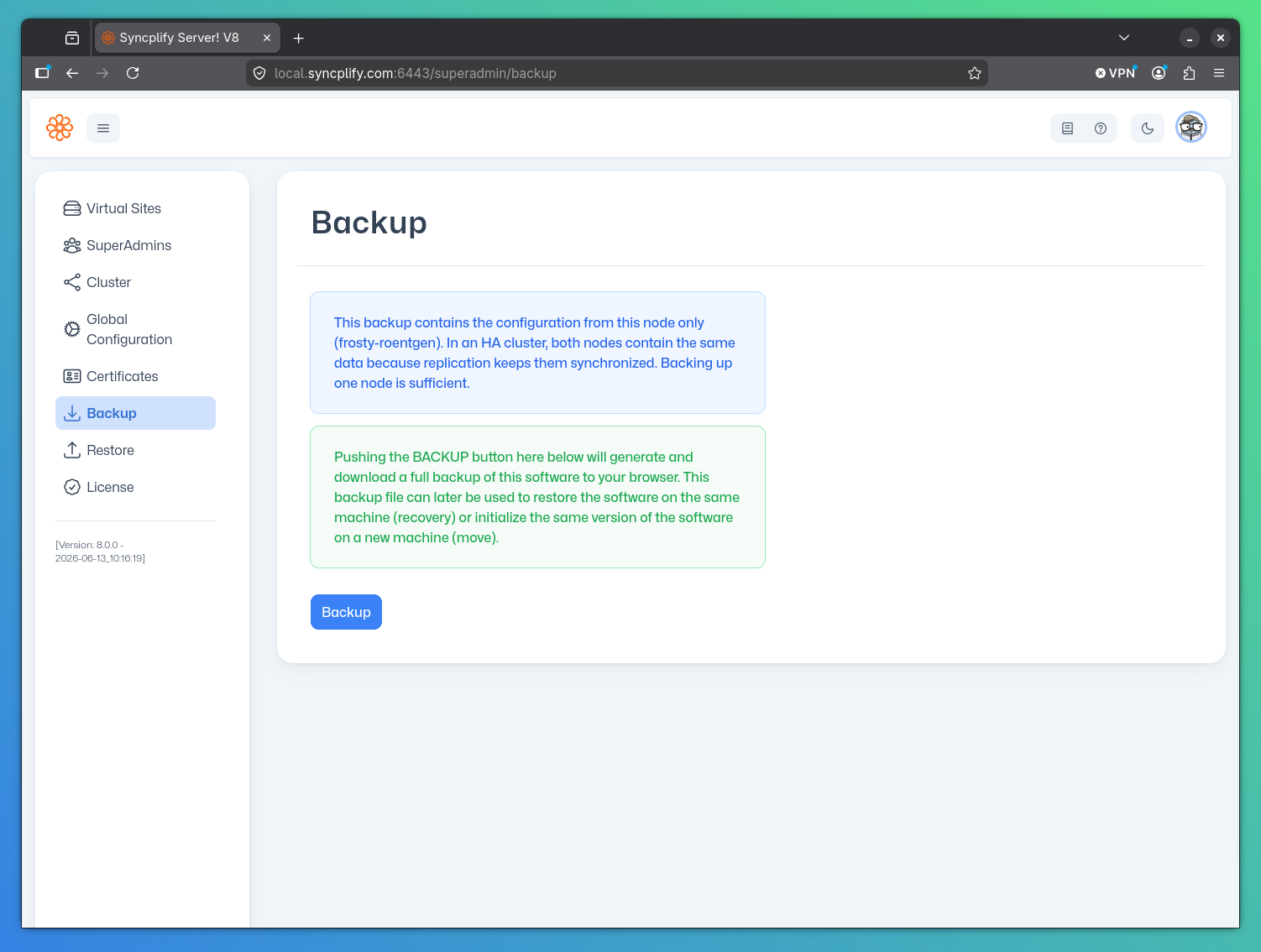Open the browser extensions puzzle icon
1261x952 pixels.
coord(1189,73)
